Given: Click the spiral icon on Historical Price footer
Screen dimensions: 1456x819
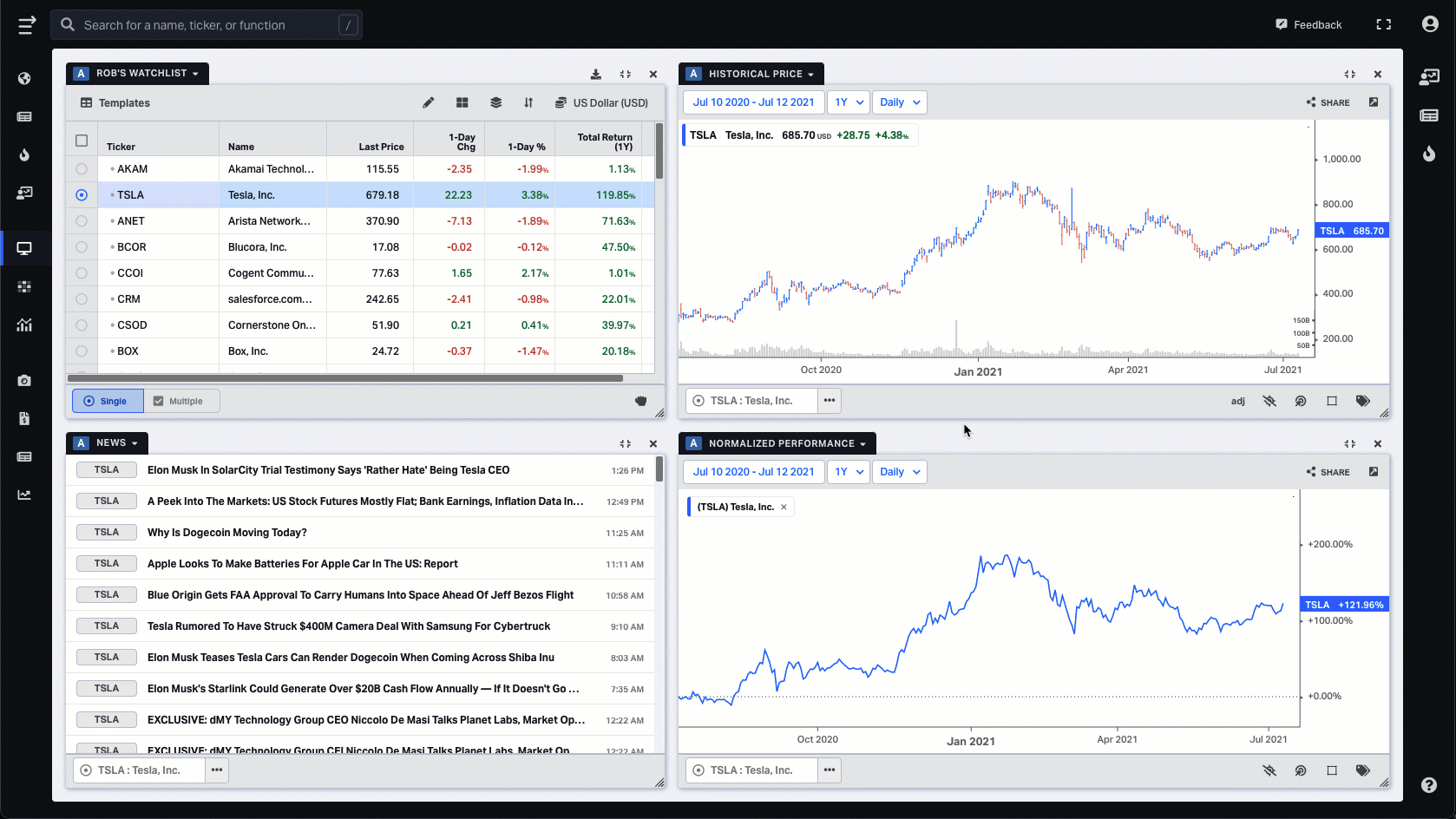Looking at the screenshot, I should [x=1301, y=401].
